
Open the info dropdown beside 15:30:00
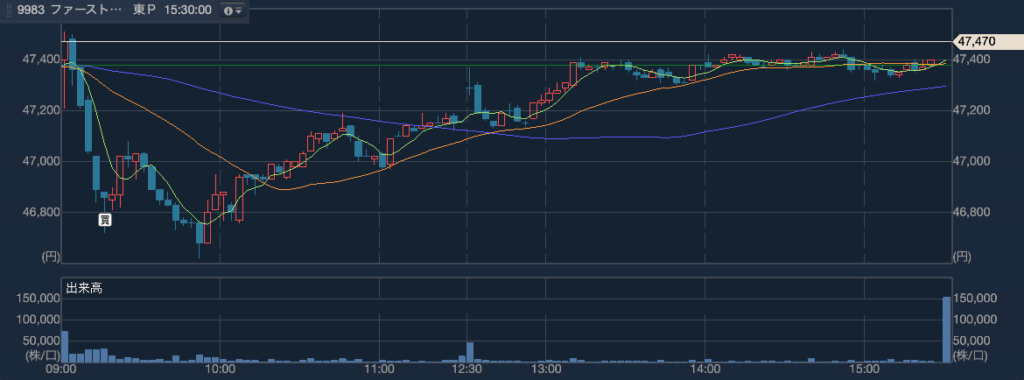click(233, 10)
